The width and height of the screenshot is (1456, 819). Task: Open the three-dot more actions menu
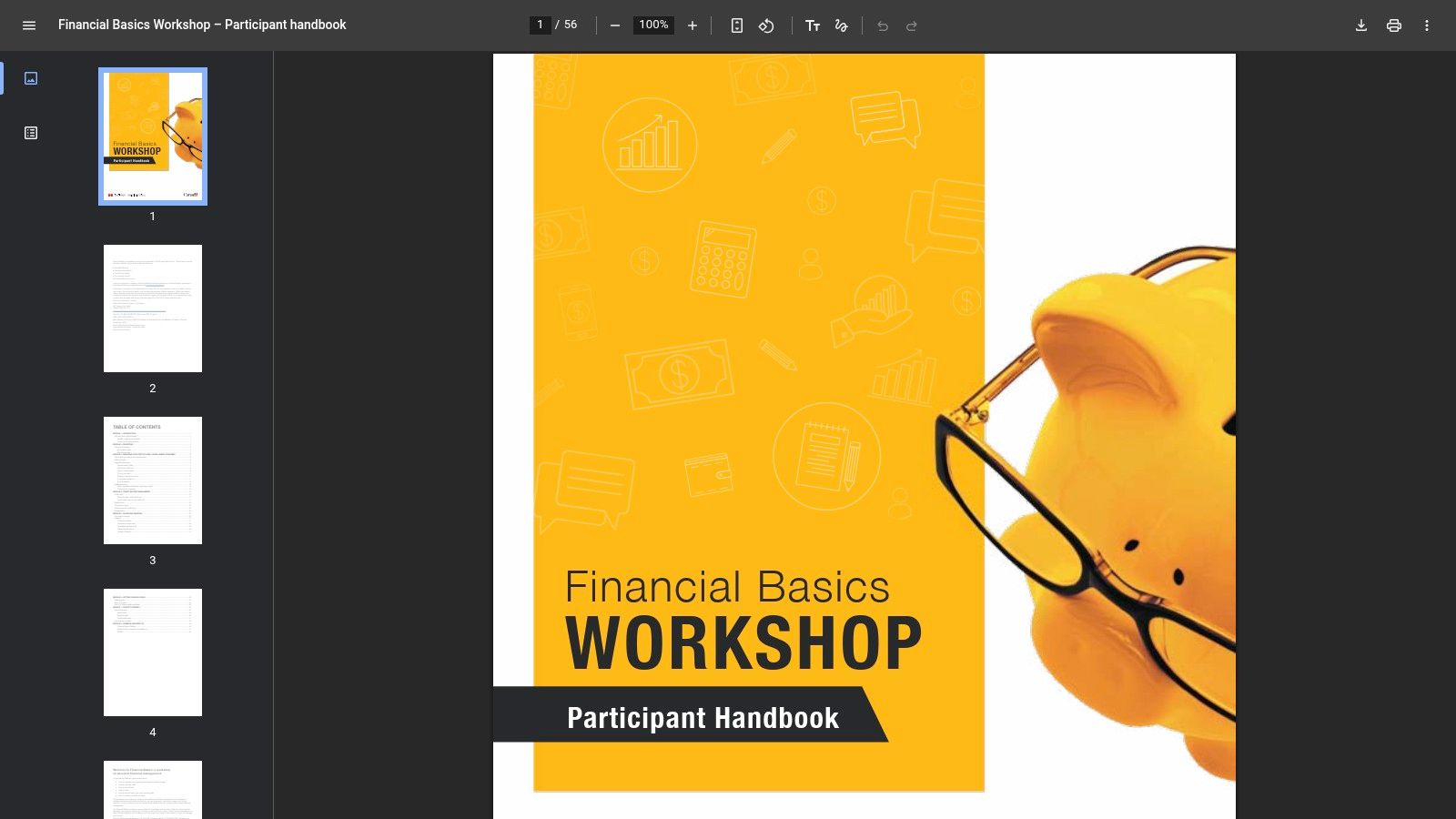pyautogui.click(x=1427, y=25)
